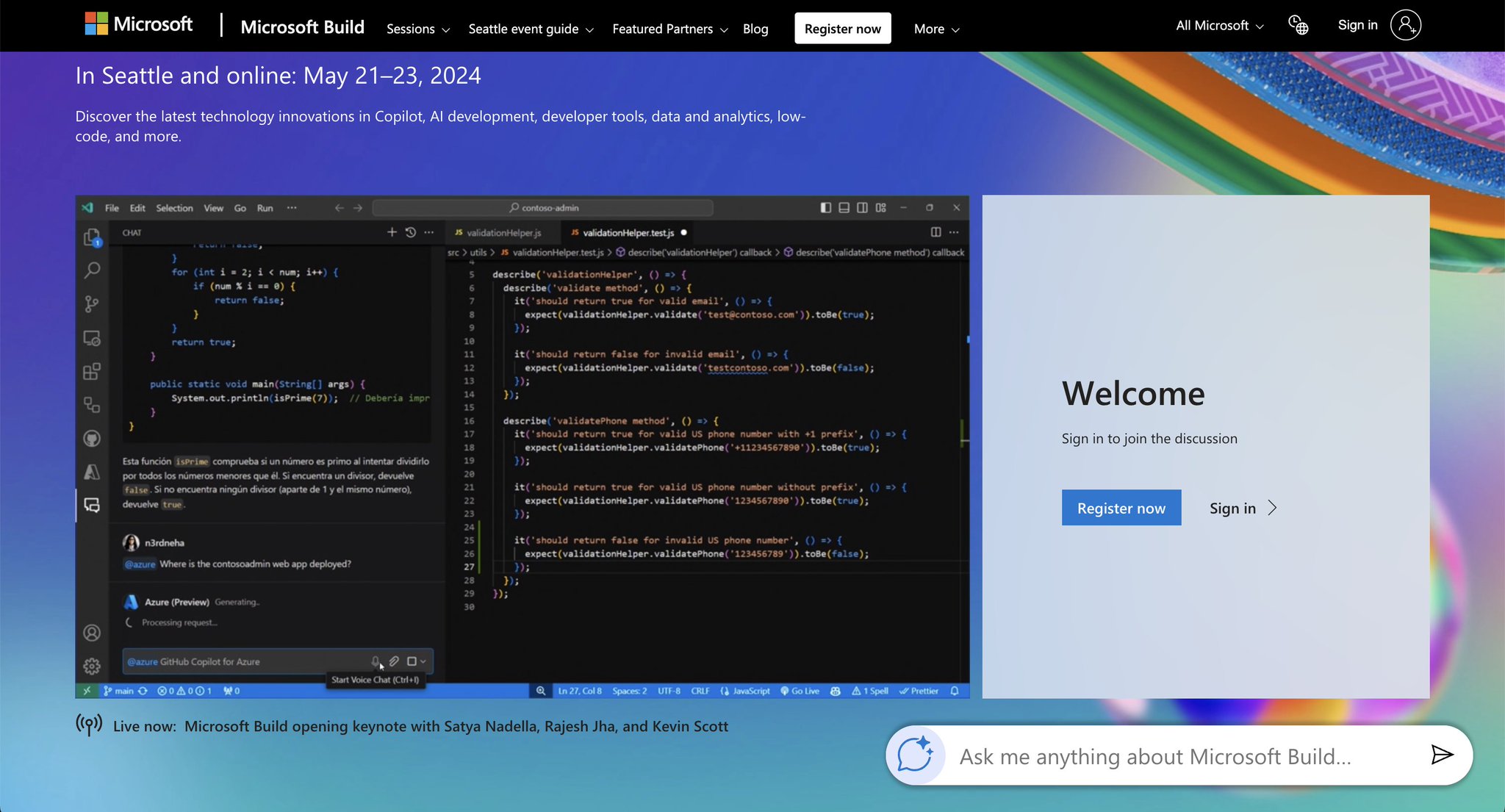Image resolution: width=1505 pixels, height=812 pixels.
Task: Click UTF-8 encoding in status bar
Action: click(x=669, y=691)
